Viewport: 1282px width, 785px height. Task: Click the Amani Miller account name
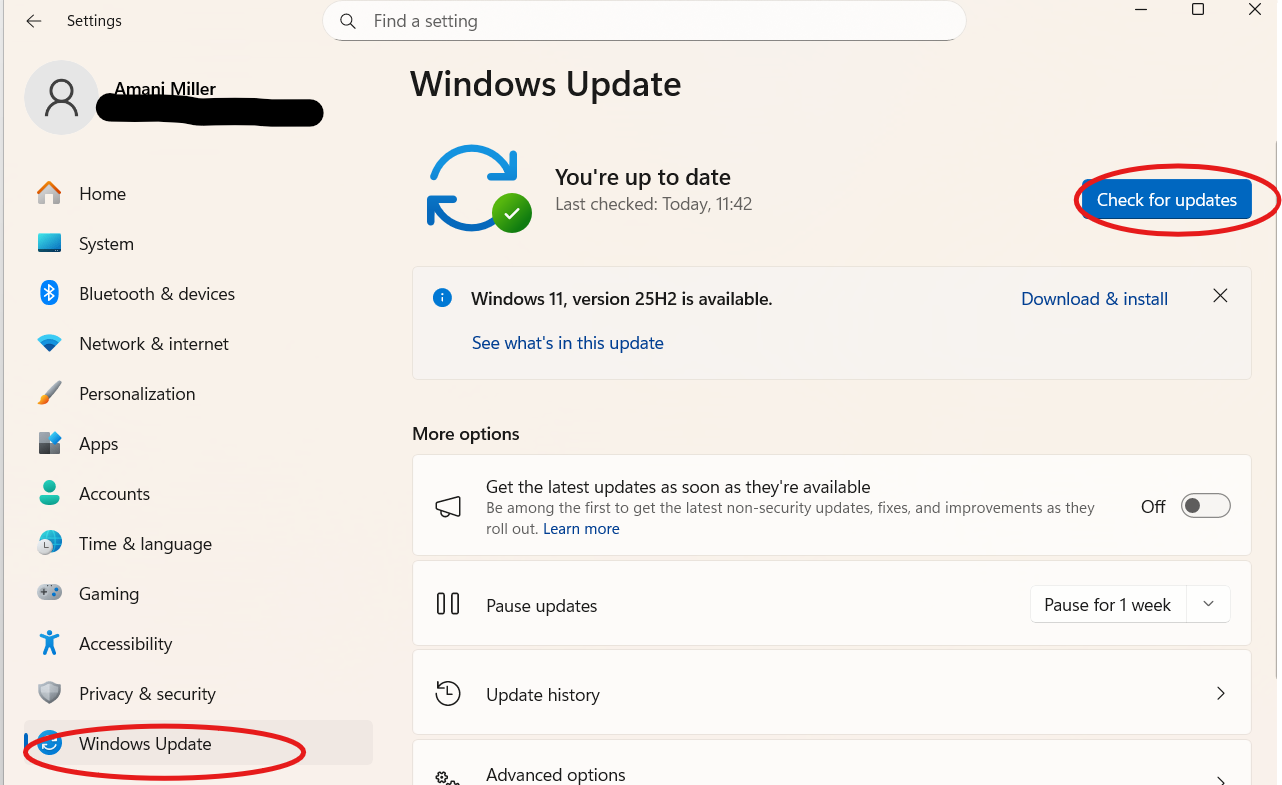[165, 89]
